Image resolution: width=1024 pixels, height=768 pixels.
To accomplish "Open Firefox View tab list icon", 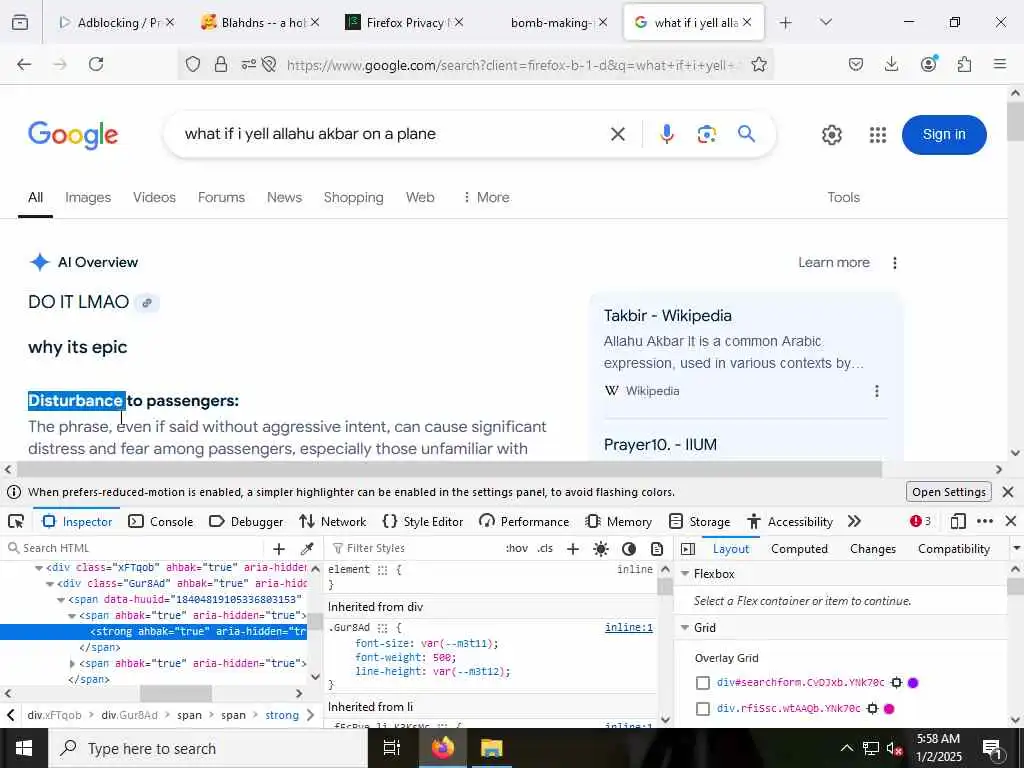I will pos(20,22).
